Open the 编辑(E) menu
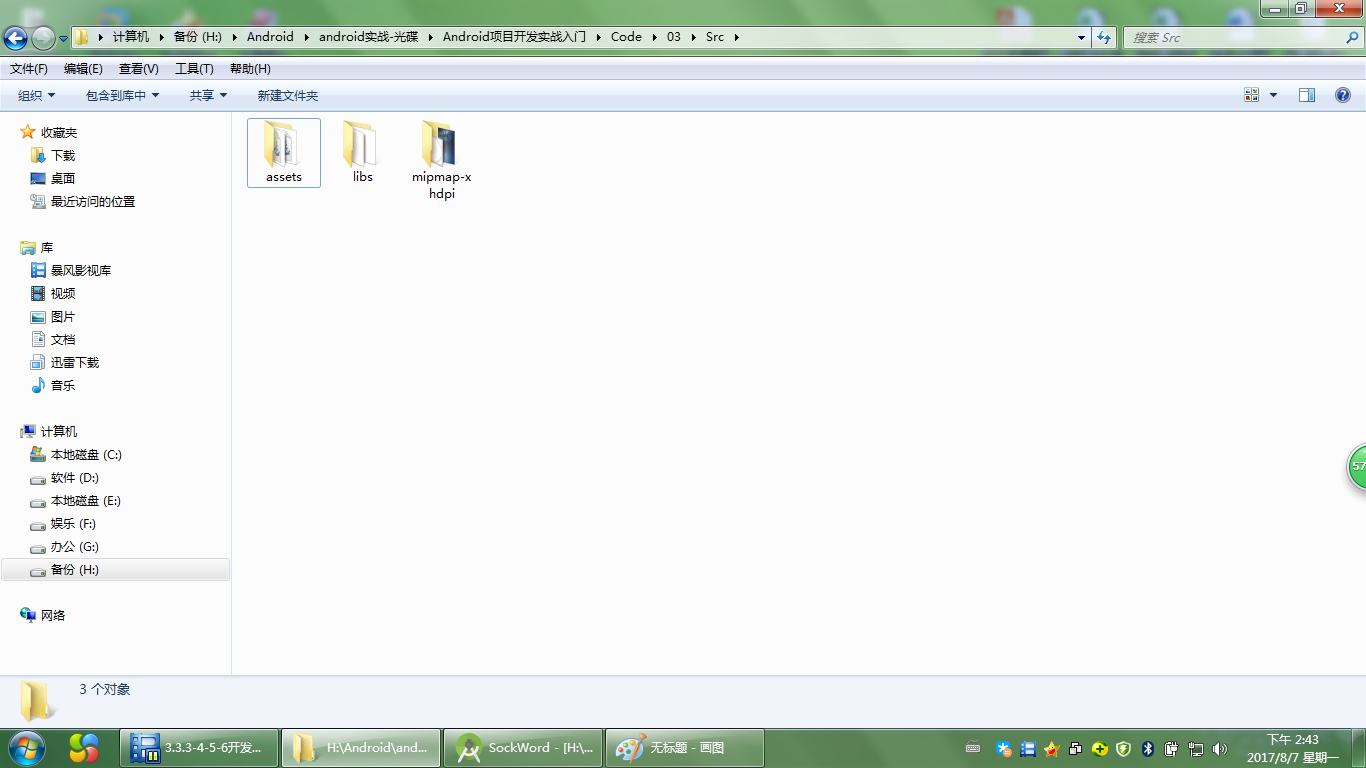The width and height of the screenshot is (1366, 768). [x=83, y=69]
